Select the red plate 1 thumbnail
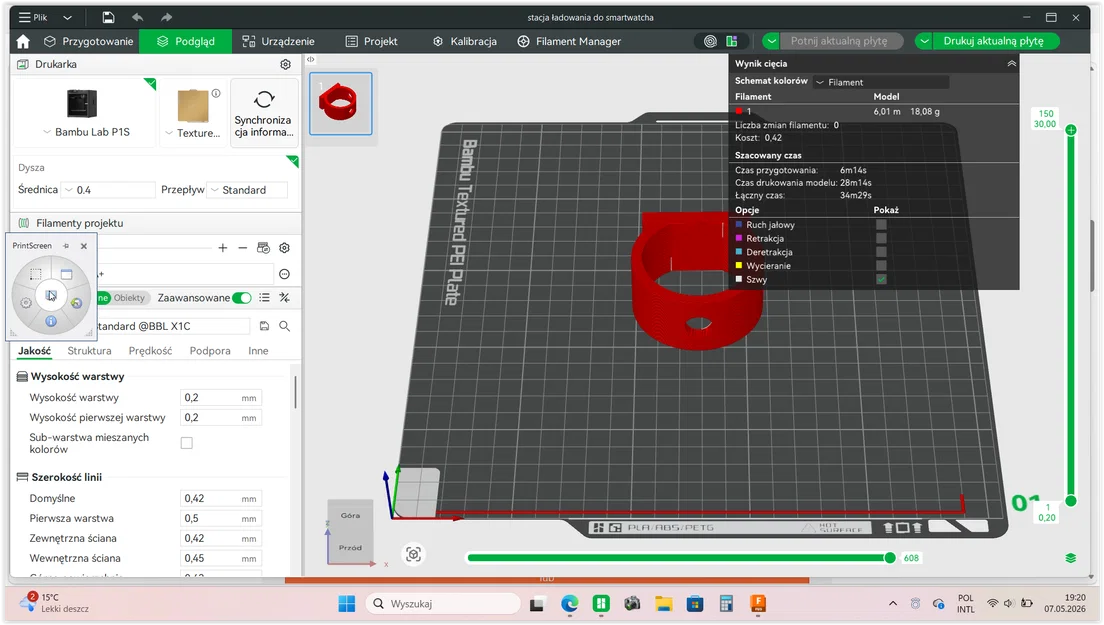 click(340, 103)
